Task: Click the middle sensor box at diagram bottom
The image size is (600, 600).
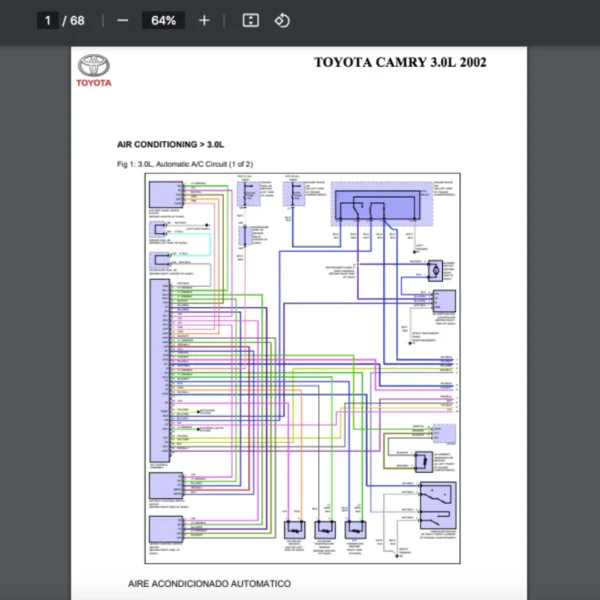Action: (x=326, y=530)
